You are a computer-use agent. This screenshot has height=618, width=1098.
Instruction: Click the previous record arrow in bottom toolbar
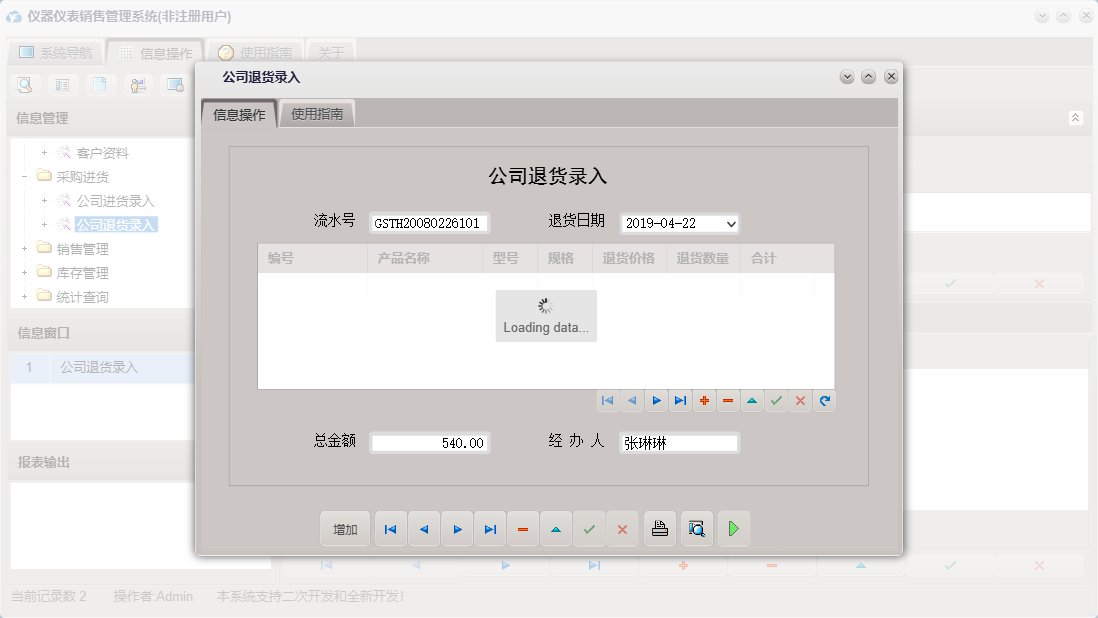point(424,528)
